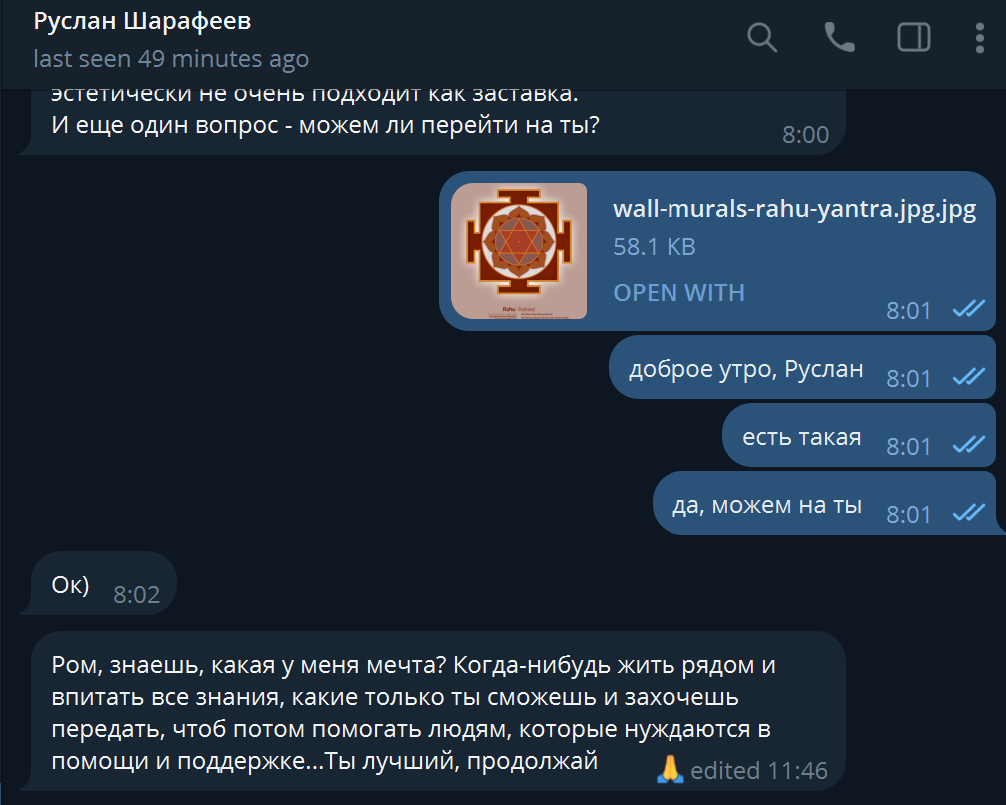The height and width of the screenshot is (805, 1006).
Task: Click the long message starting 'Ром, знаешь'
Action: click(x=438, y=711)
